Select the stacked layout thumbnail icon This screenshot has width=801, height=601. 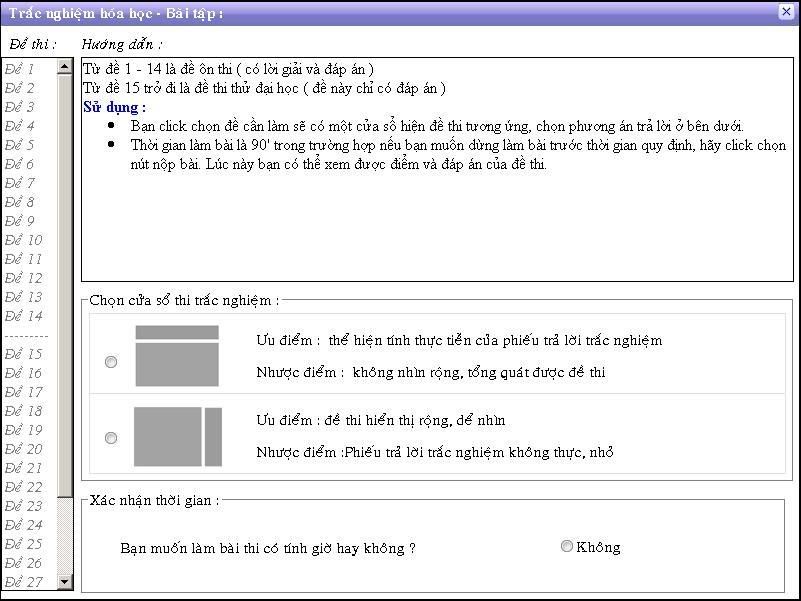click(177, 356)
